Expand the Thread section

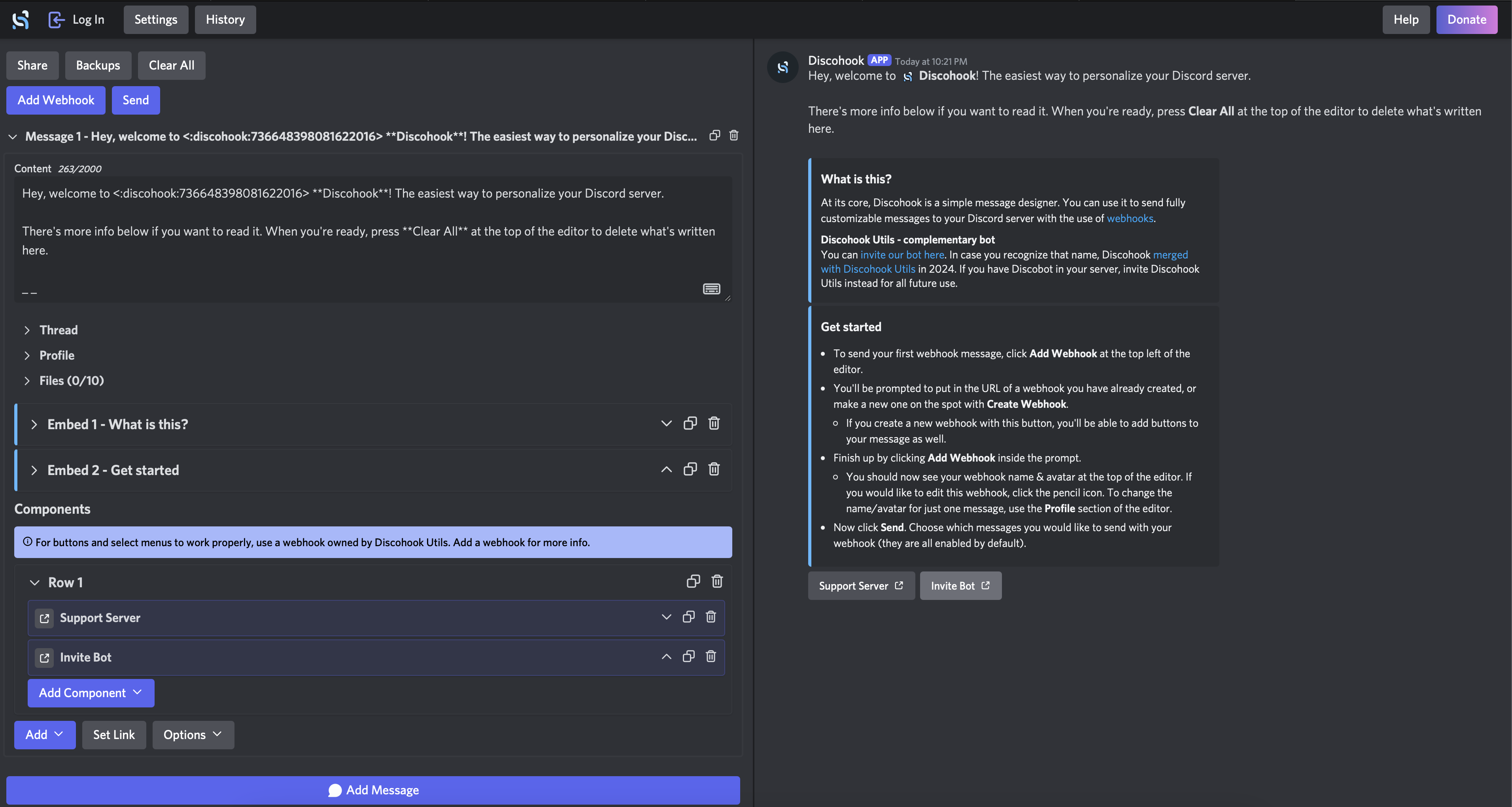58,330
